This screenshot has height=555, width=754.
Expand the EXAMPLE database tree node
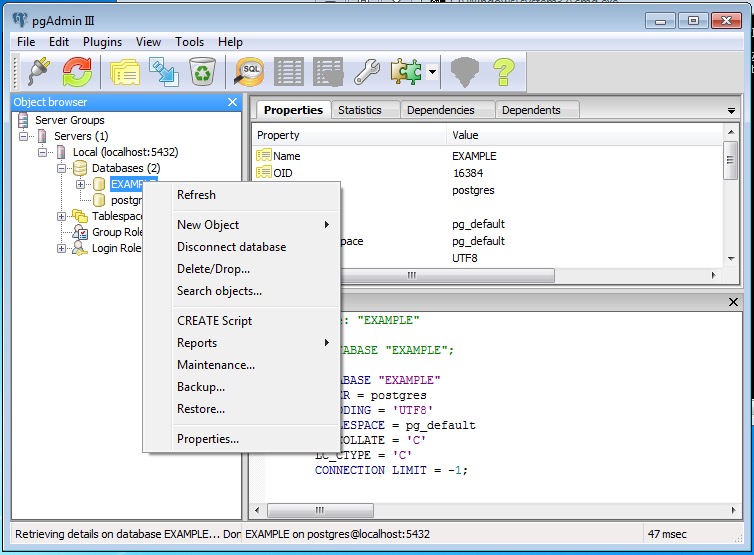click(81, 184)
